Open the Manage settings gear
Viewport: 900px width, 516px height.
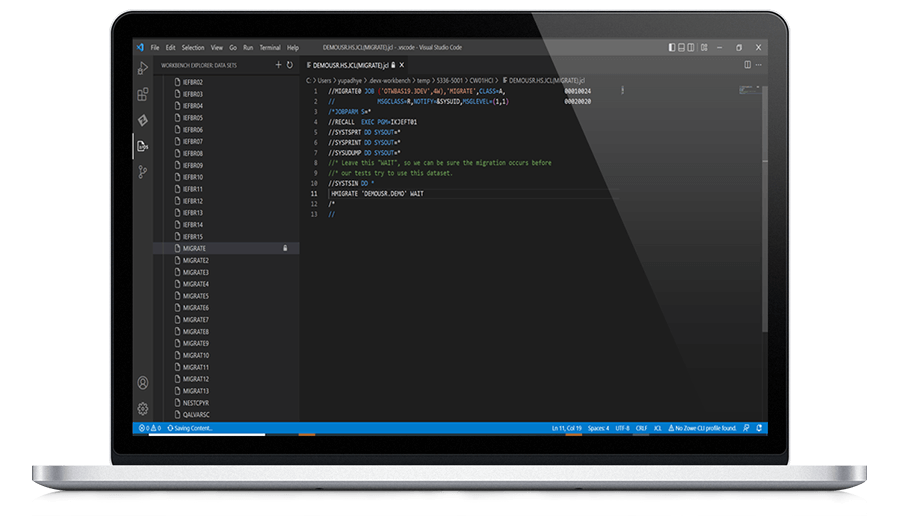click(x=143, y=408)
